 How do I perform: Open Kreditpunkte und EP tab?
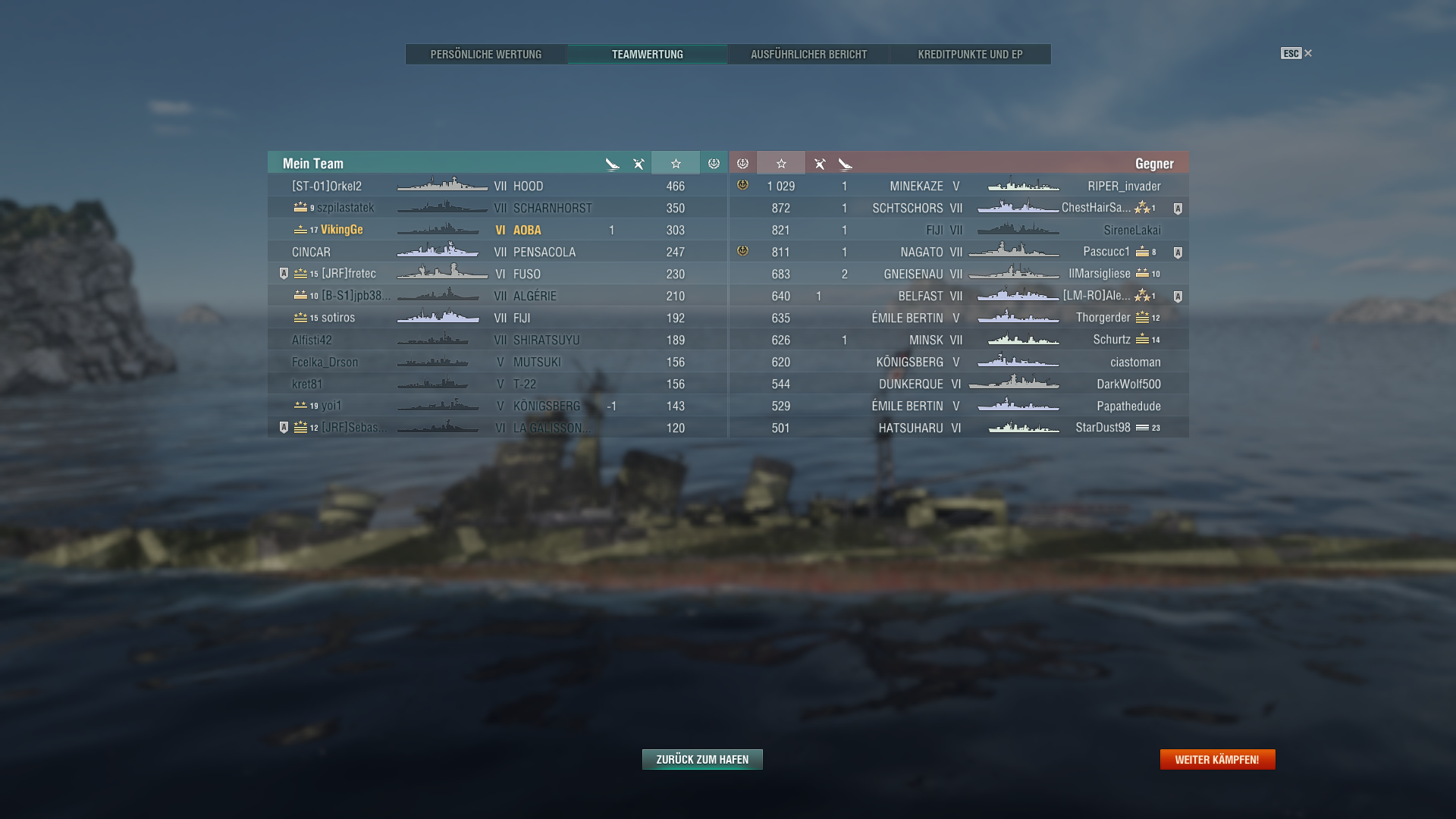point(970,55)
